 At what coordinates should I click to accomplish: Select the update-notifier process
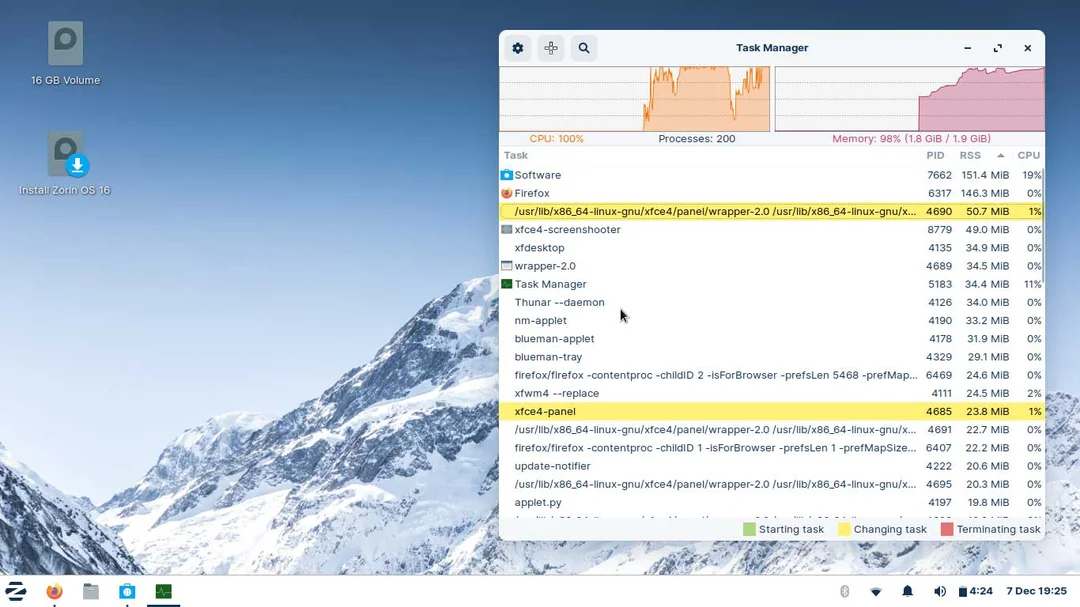click(x=771, y=466)
